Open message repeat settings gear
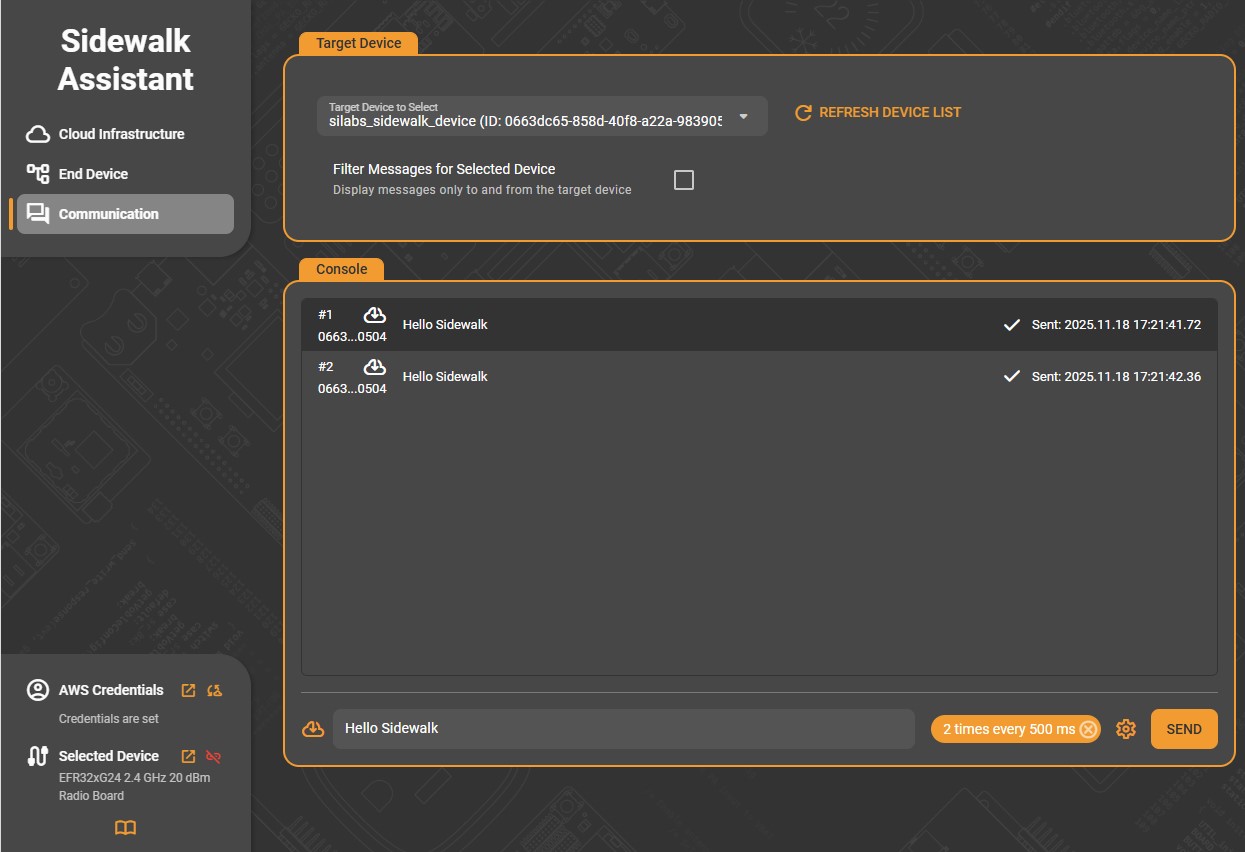The height and width of the screenshot is (852, 1245). [1126, 729]
